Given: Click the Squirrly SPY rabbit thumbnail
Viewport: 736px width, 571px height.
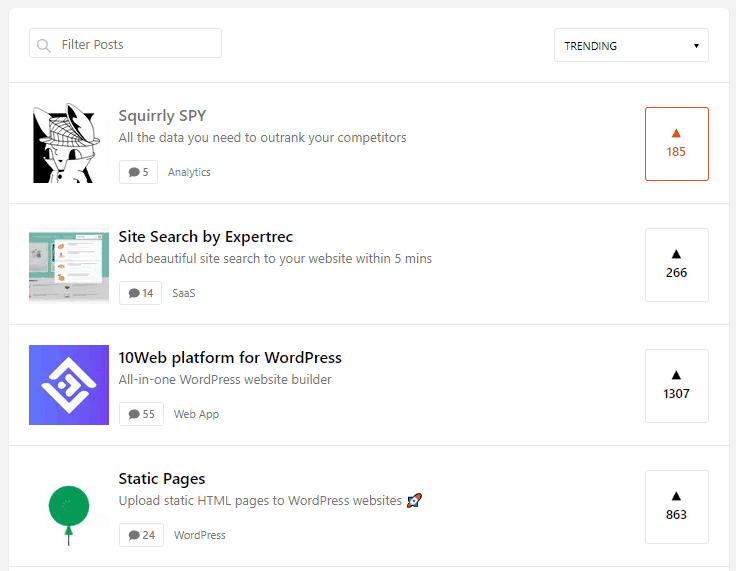Looking at the screenshot, I should [69, 143].
